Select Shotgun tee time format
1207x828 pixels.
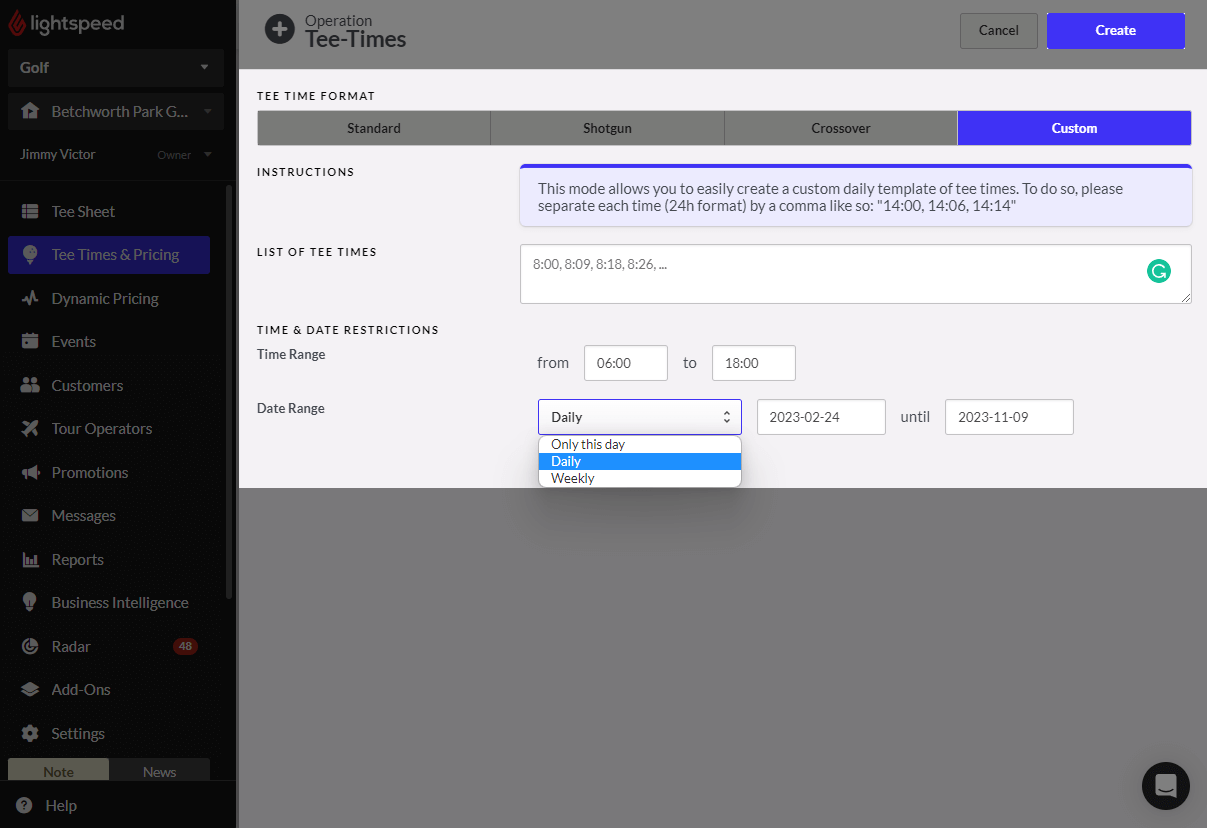pos(607,128)
